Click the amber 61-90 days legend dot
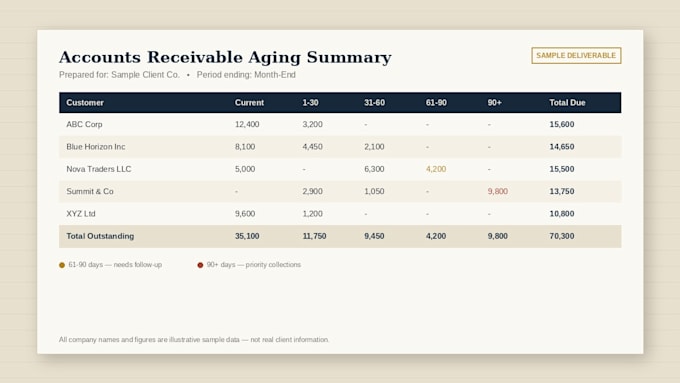The image size is (680, 383). pos(62,265)
